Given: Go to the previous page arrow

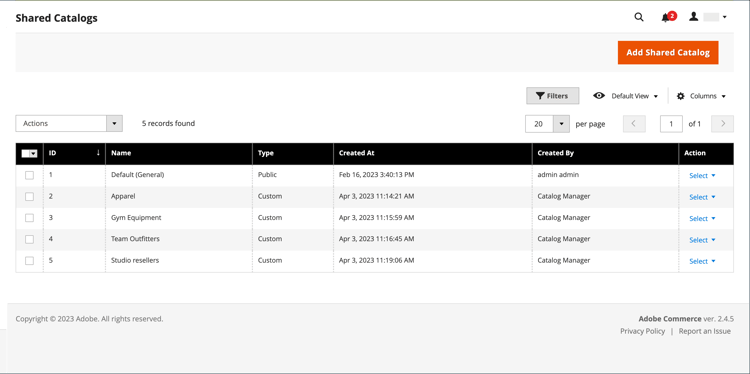Looking at the screenshot, I should tap(634, 124).
